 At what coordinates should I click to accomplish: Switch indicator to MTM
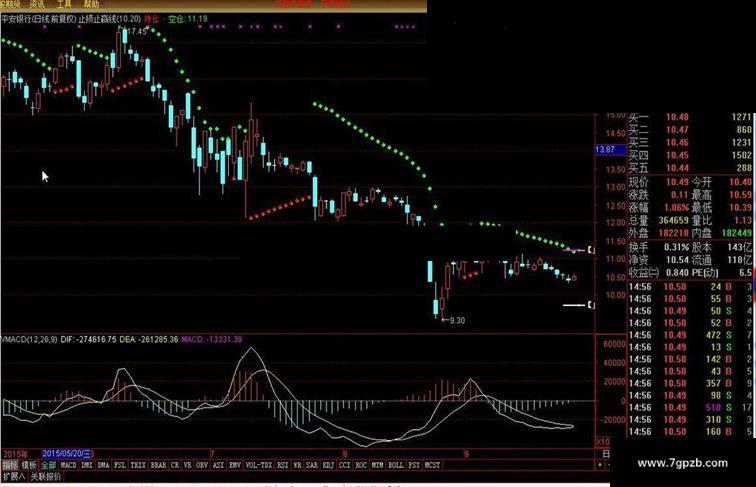click(x=378, y=465)
